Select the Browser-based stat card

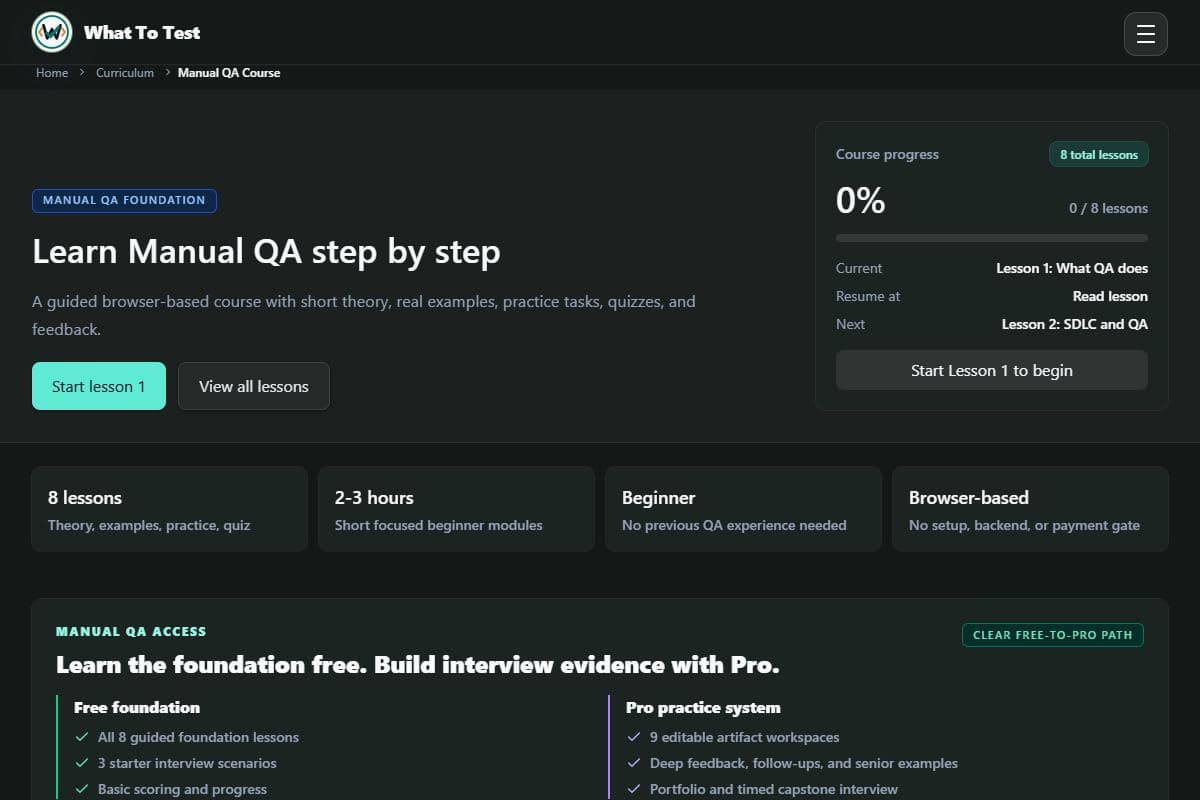(x=1030, y=509)
